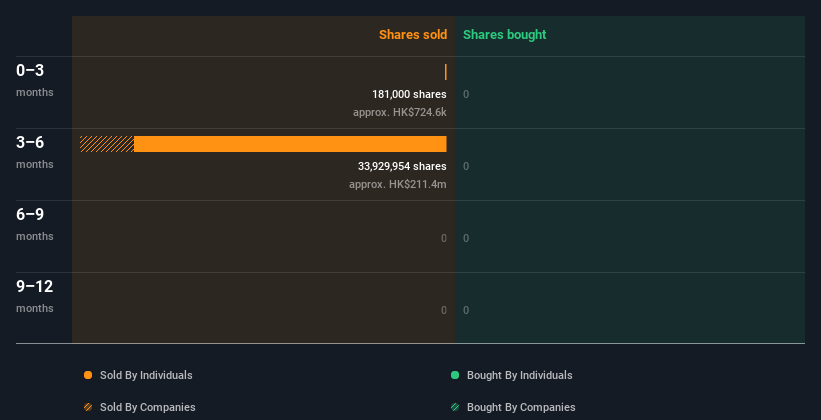
Task: Click shares bought zero in 0–3 months row
Action: point(466,94)
